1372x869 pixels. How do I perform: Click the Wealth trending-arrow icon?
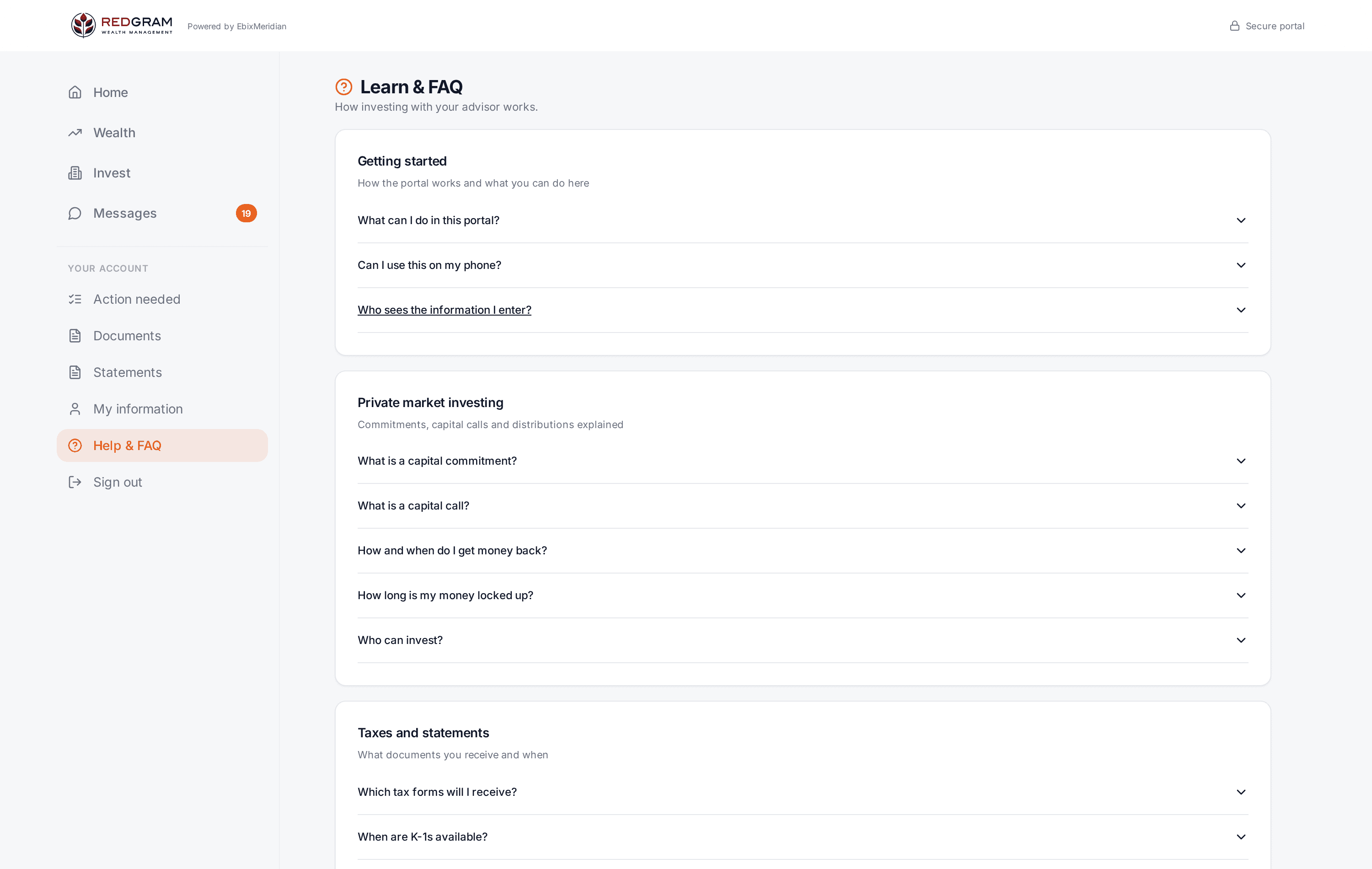(x=75, y=133)
